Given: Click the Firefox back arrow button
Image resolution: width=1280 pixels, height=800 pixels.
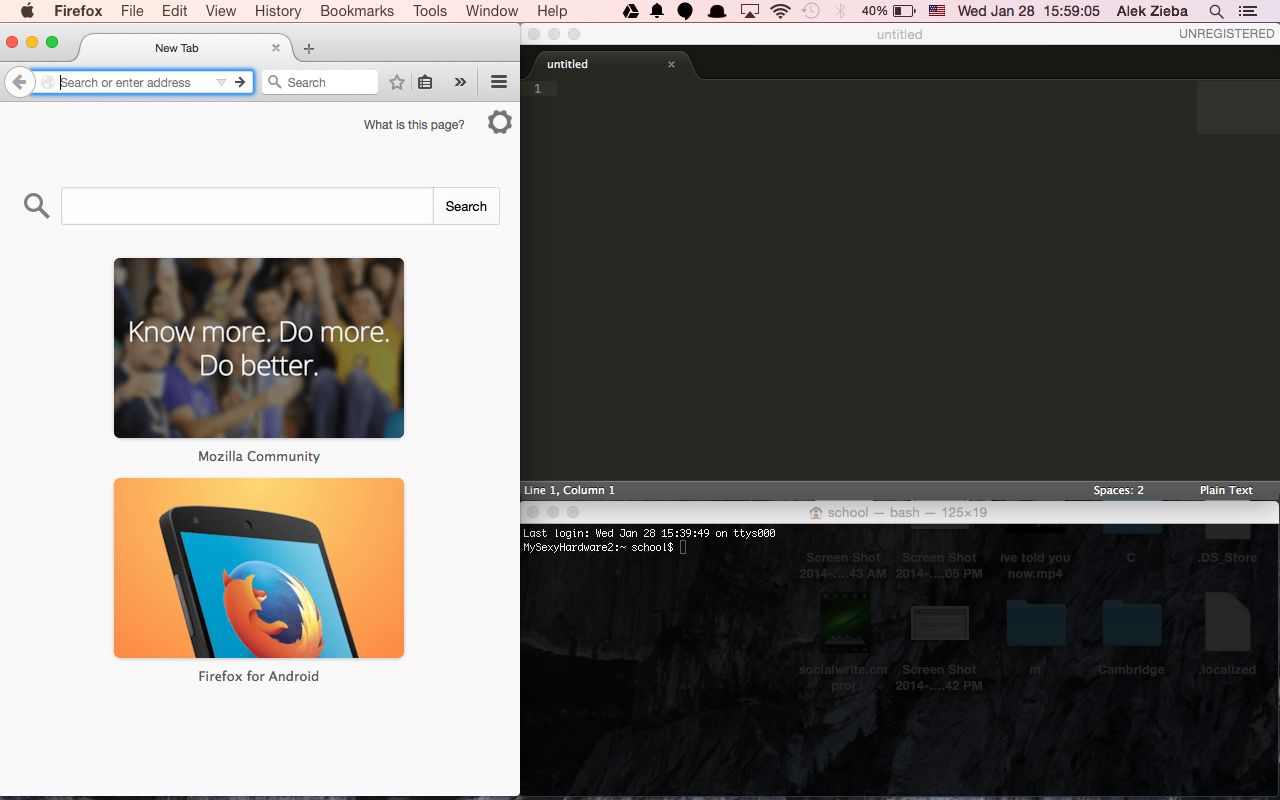Looking at the screenshot, I should point(18,82).
